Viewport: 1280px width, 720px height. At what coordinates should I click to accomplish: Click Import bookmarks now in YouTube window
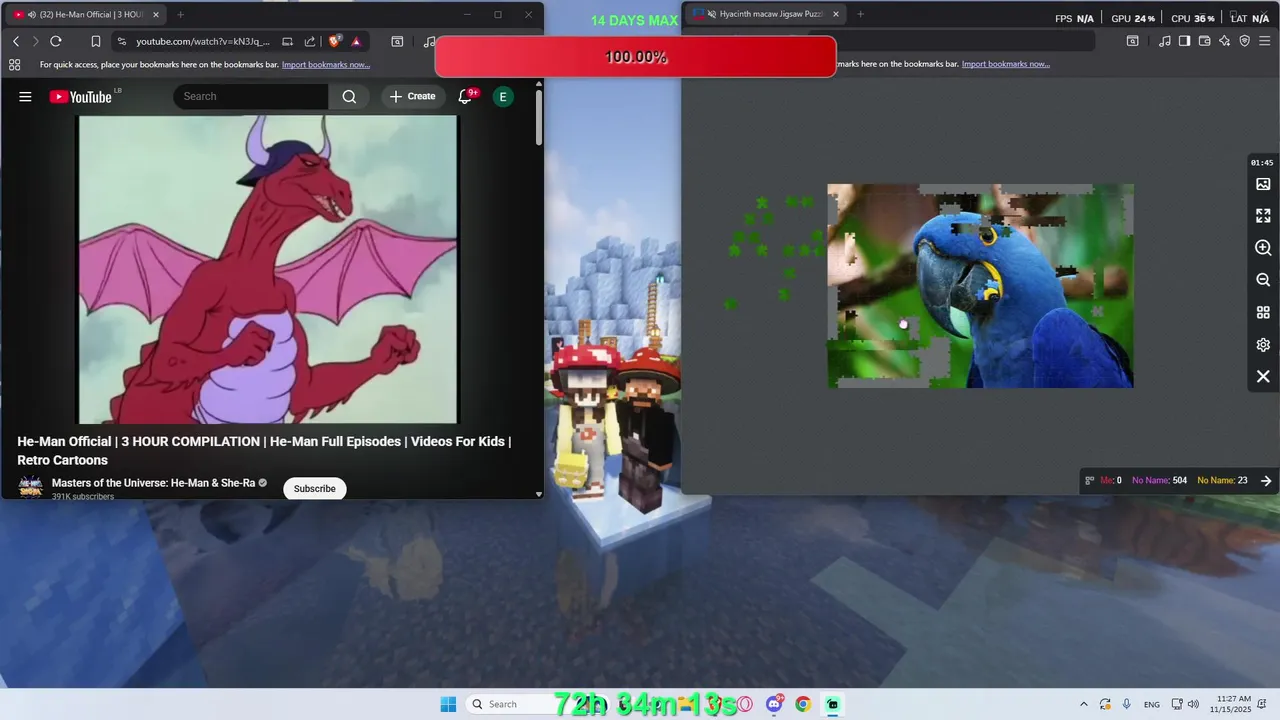click(326, 64)
